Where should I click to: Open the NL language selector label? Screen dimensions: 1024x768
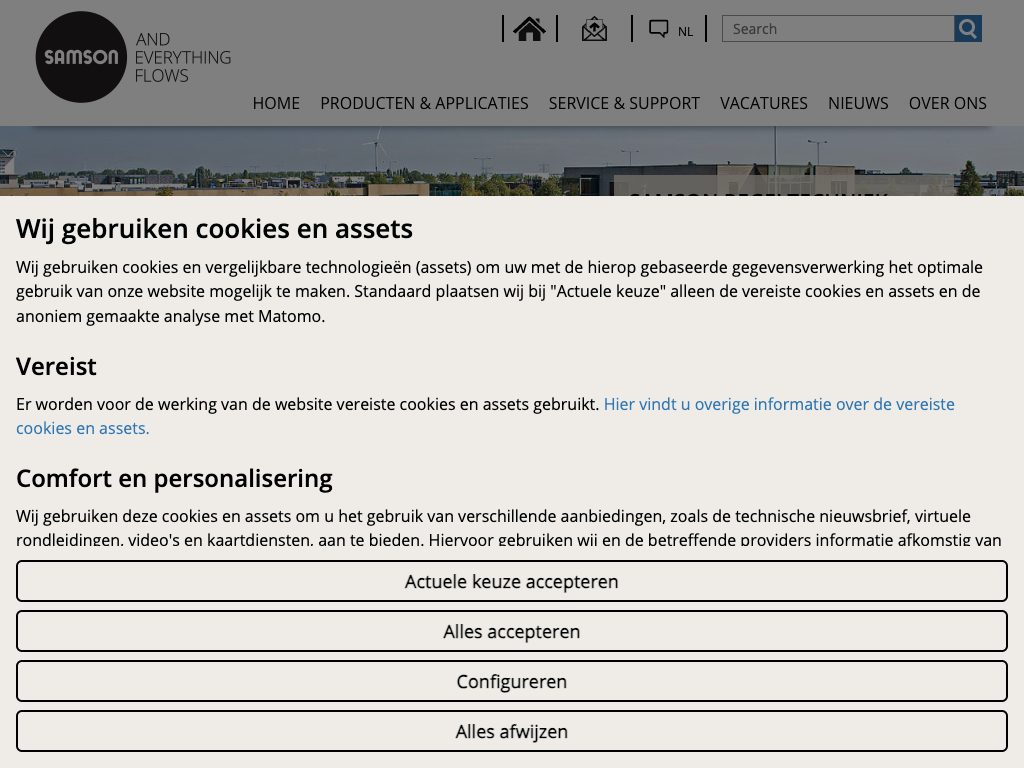point(685,31)
